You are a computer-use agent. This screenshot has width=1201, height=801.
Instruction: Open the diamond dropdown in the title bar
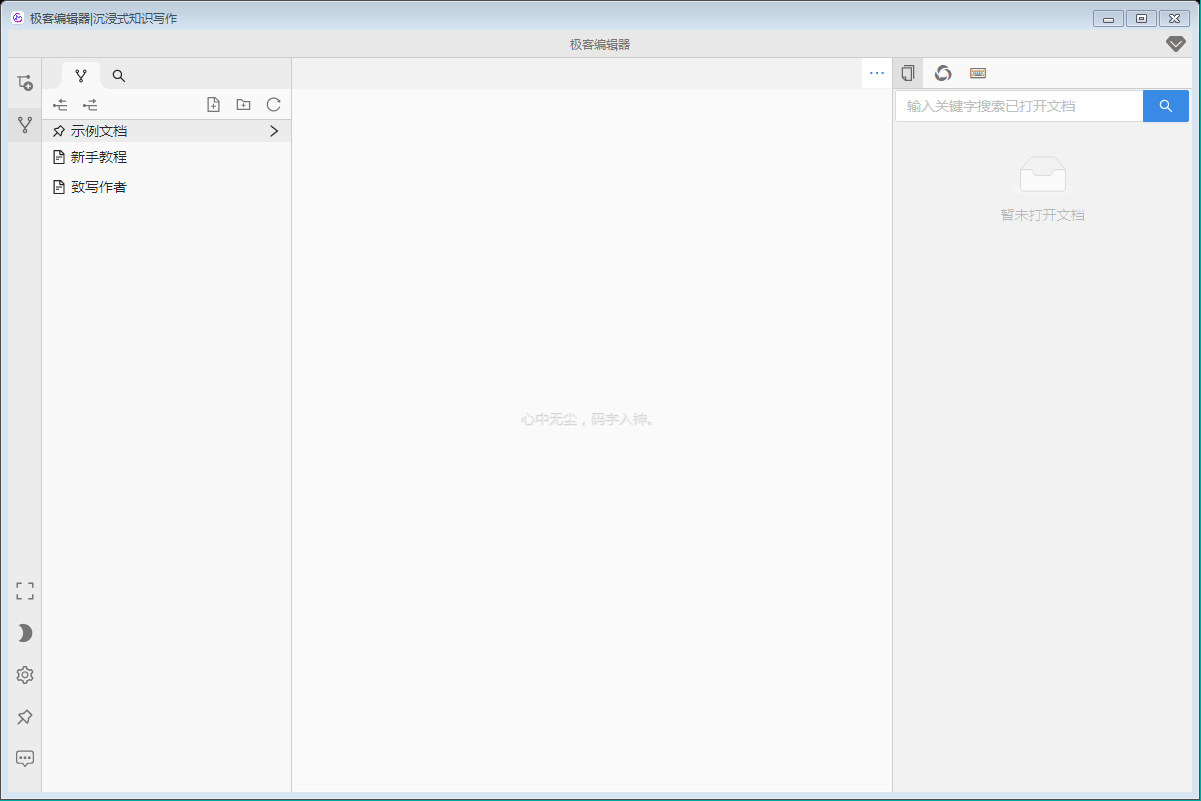tap(1176, 44)
